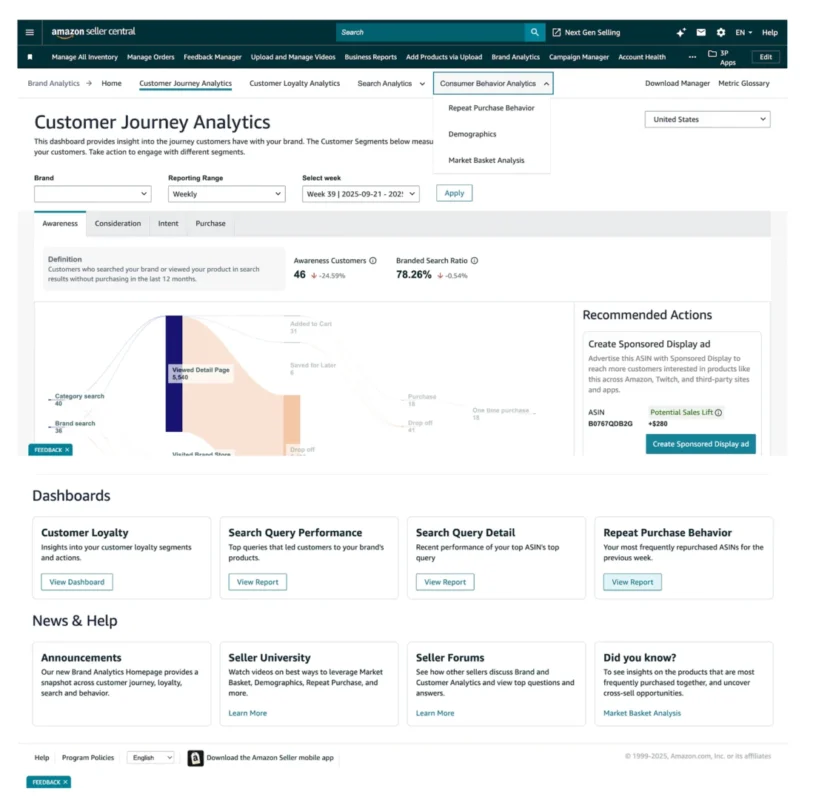Viewport: 813px width, 800px height.
Task: Click the pin icon on the navigation bar
Action: click(30, 57)
